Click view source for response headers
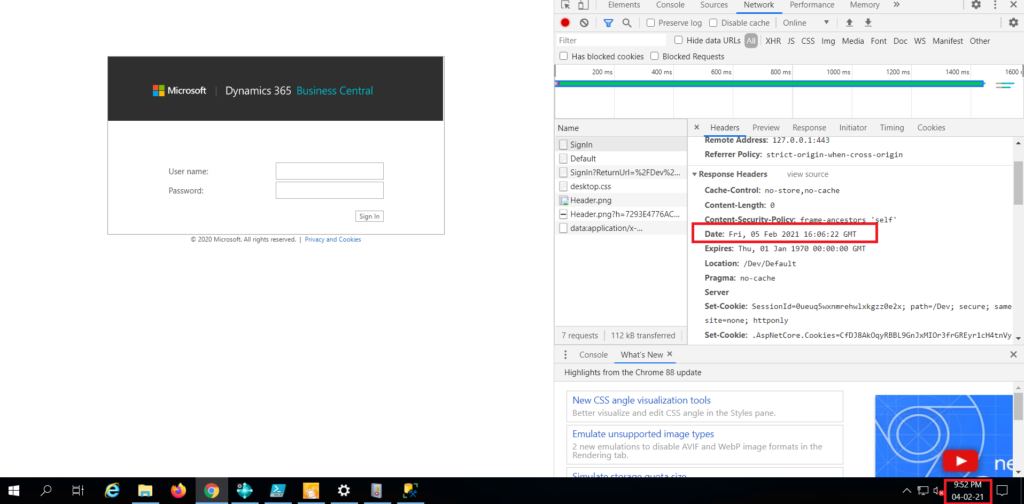1024x504 pixels. tap(807, 174)
